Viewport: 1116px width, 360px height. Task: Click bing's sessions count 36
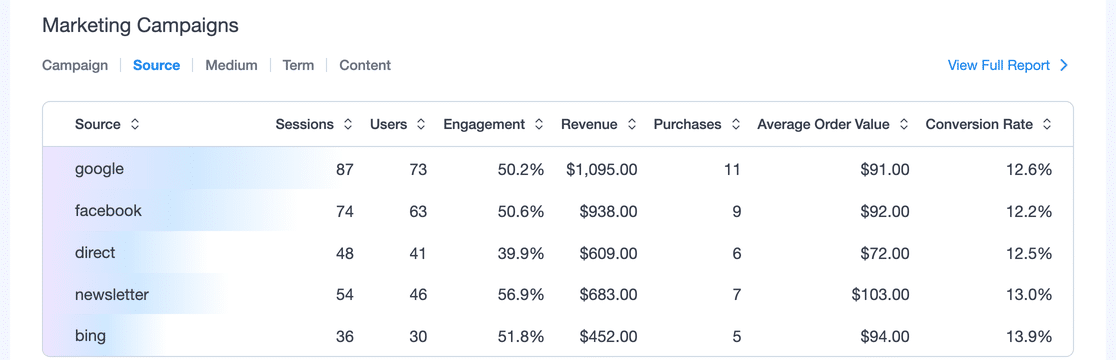344,337
